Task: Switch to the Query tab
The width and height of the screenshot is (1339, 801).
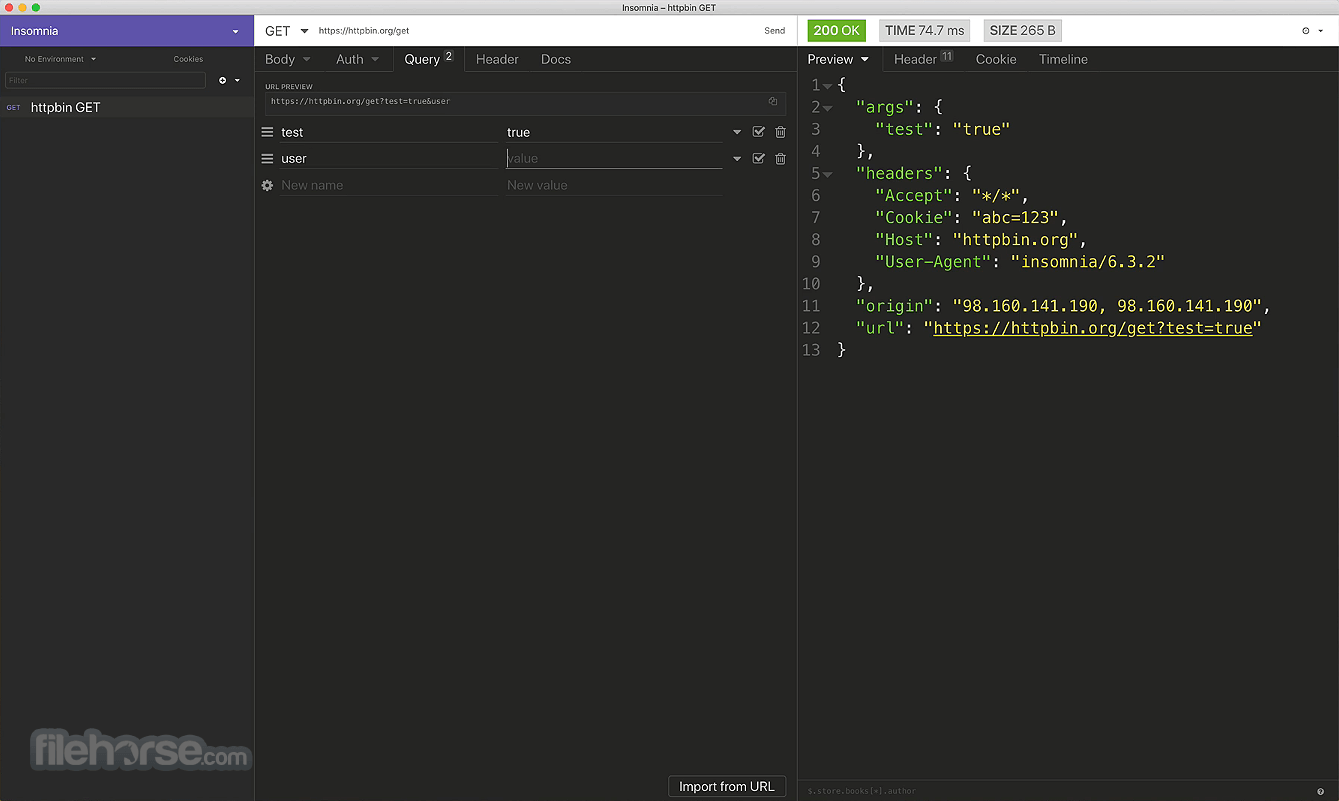Action: (429, 59)
